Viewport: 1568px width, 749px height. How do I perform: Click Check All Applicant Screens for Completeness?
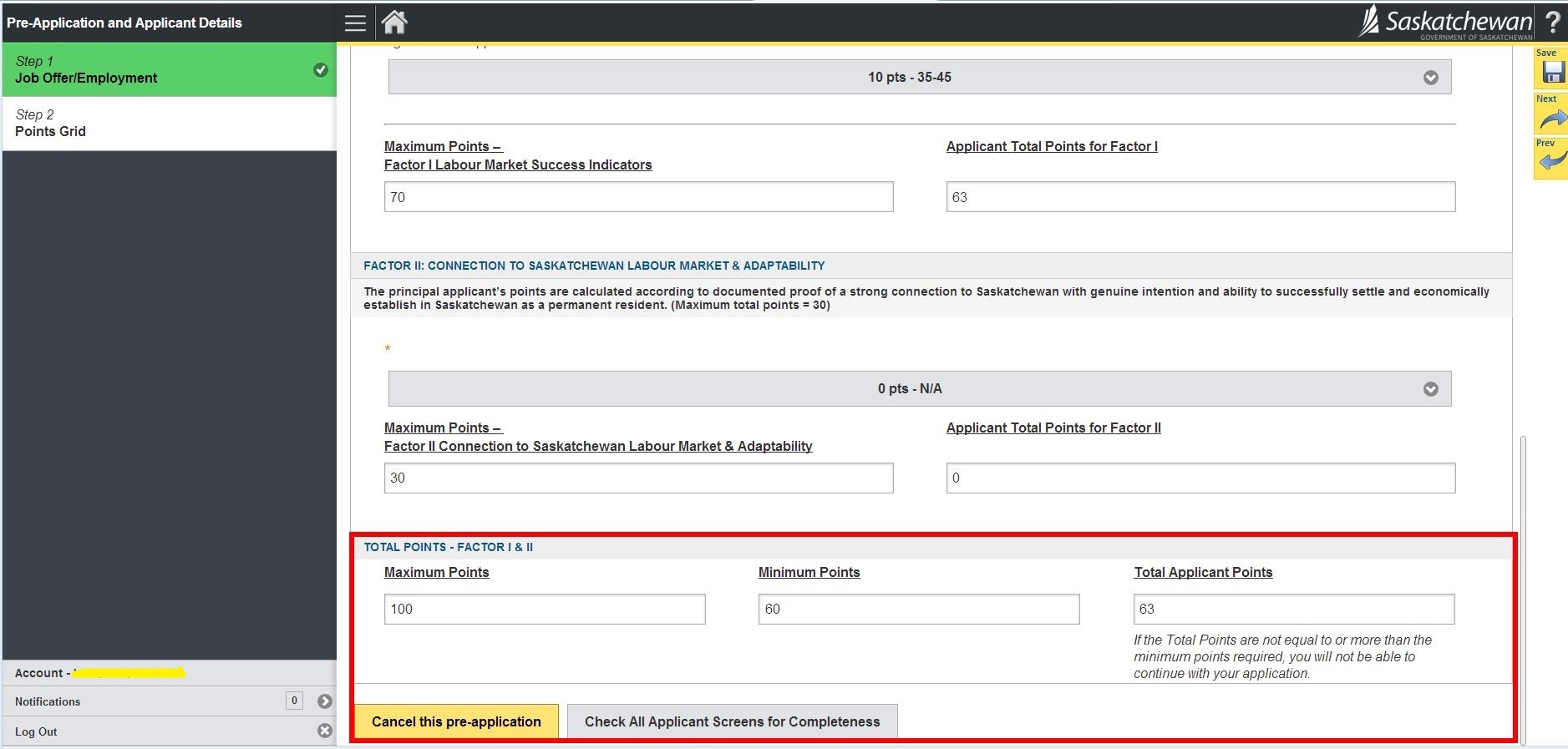pos(732,721)
